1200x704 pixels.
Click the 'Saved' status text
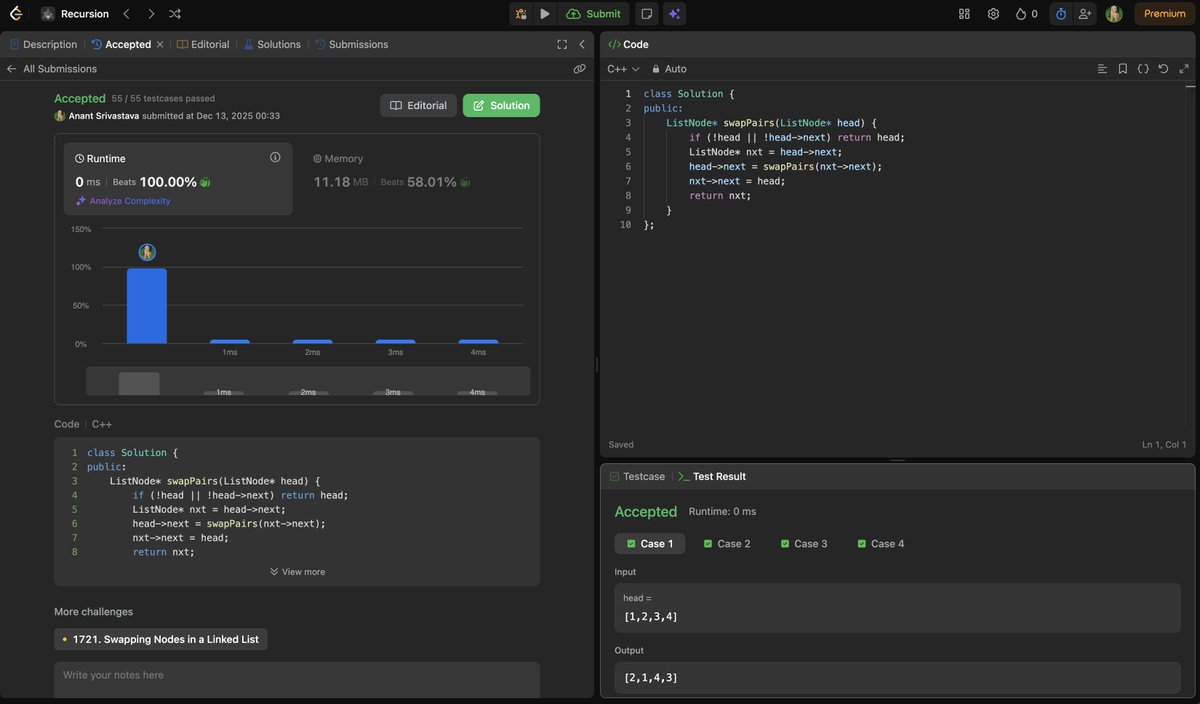tap(621, 444)
